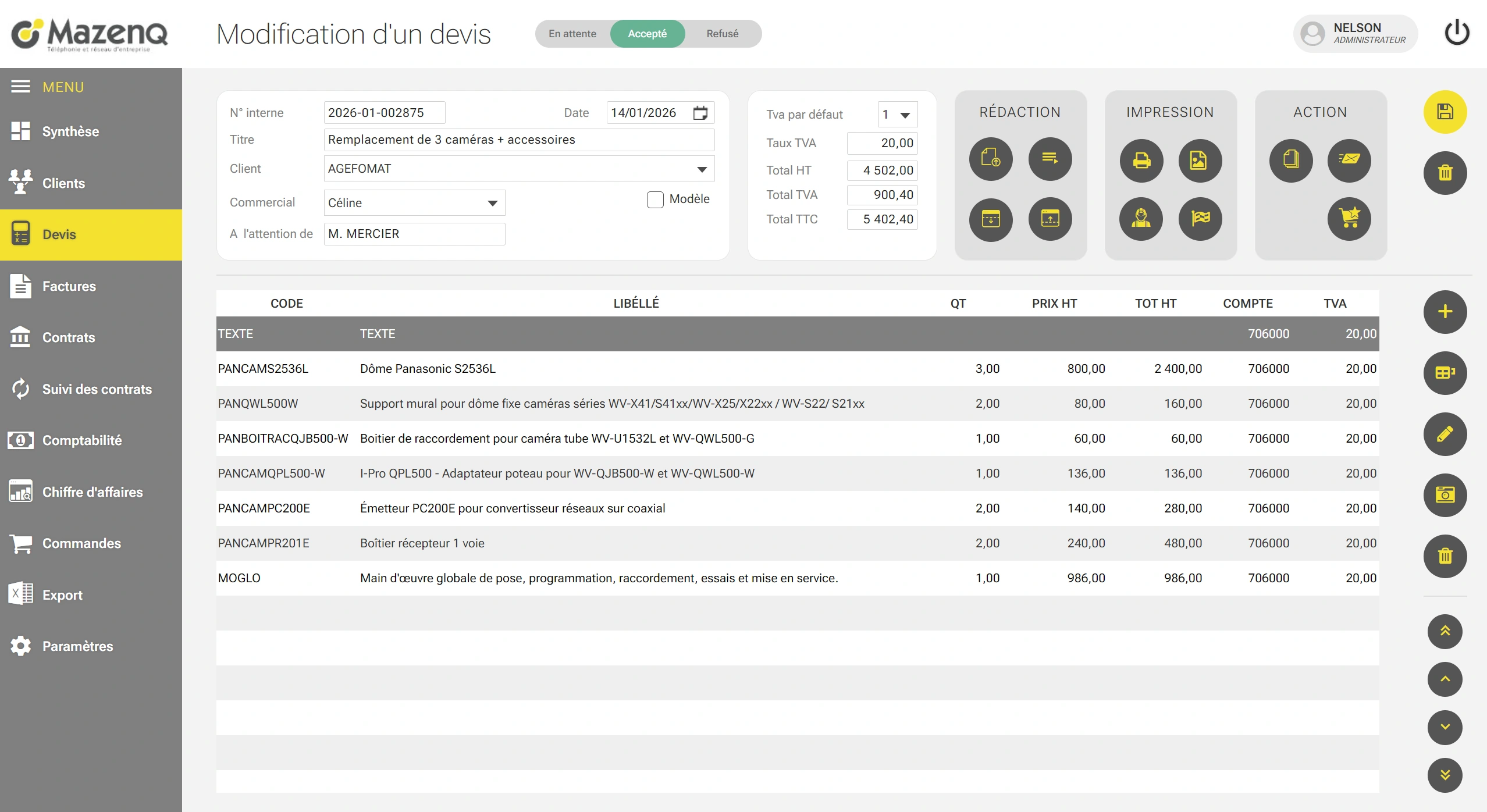This screenshot has height=812, width=1487.
Task: Click the table grid icon below plus
Action: click(1445, 373)
